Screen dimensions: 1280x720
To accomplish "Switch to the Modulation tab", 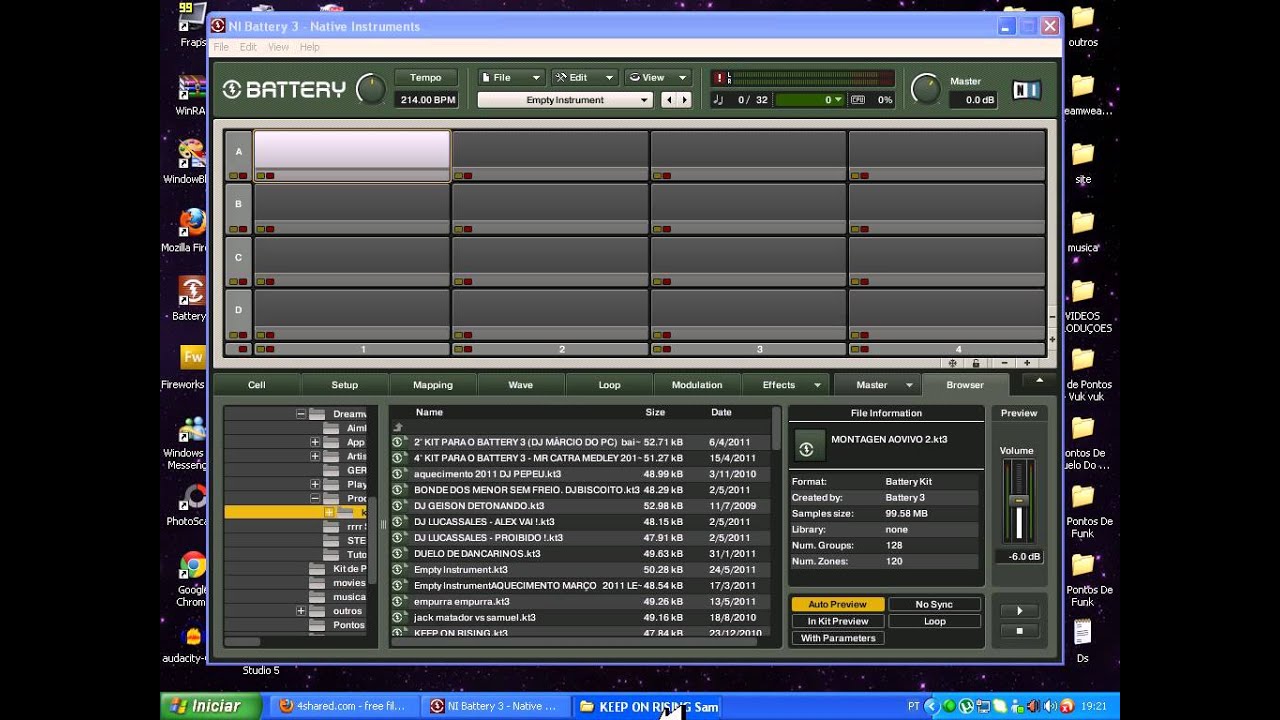I will click(x=697, y=385).
